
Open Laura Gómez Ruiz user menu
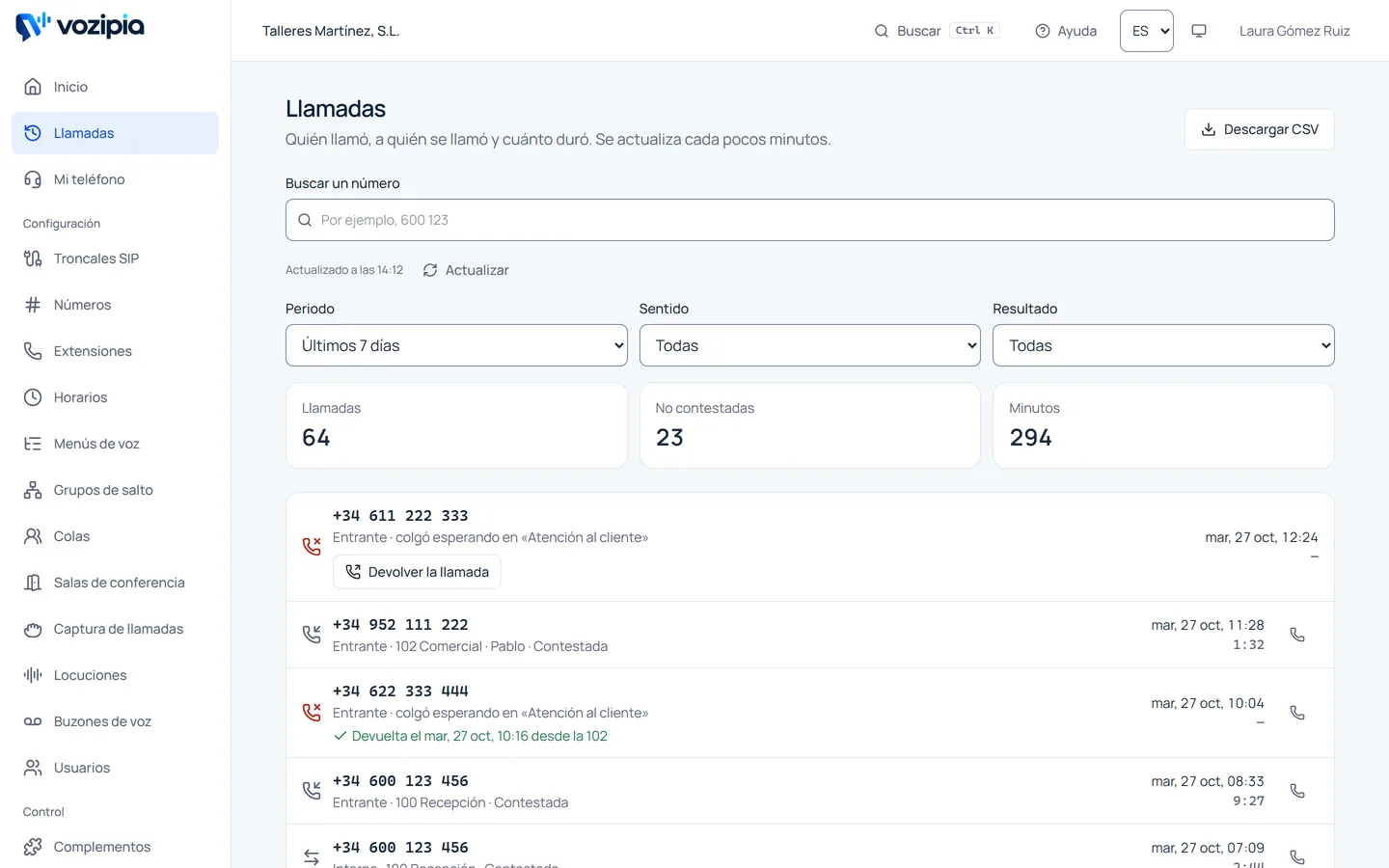tap(1294, 31)
